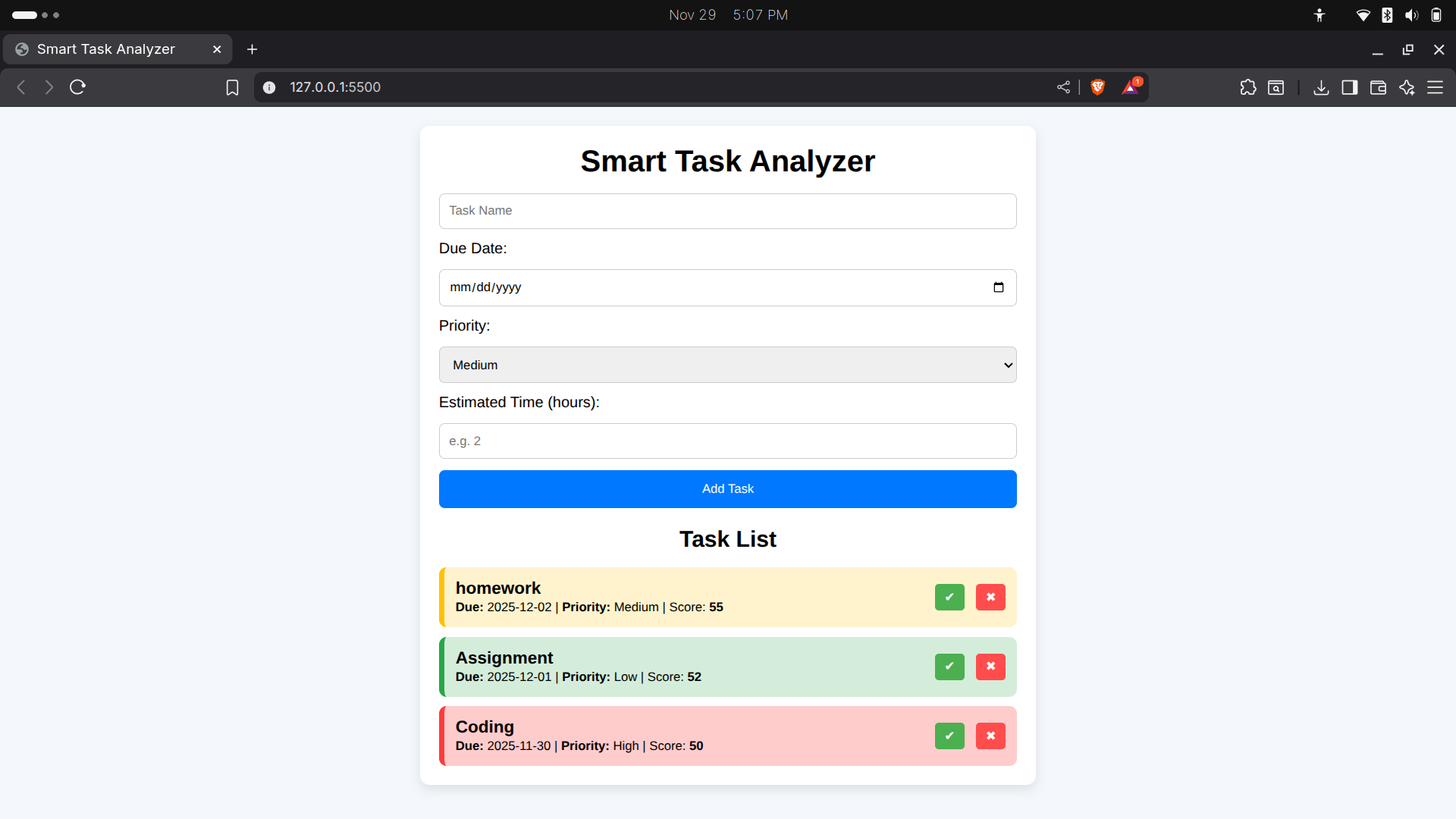Focus the Task Name field
1456x819 pixels.
(x=727, y=211)
